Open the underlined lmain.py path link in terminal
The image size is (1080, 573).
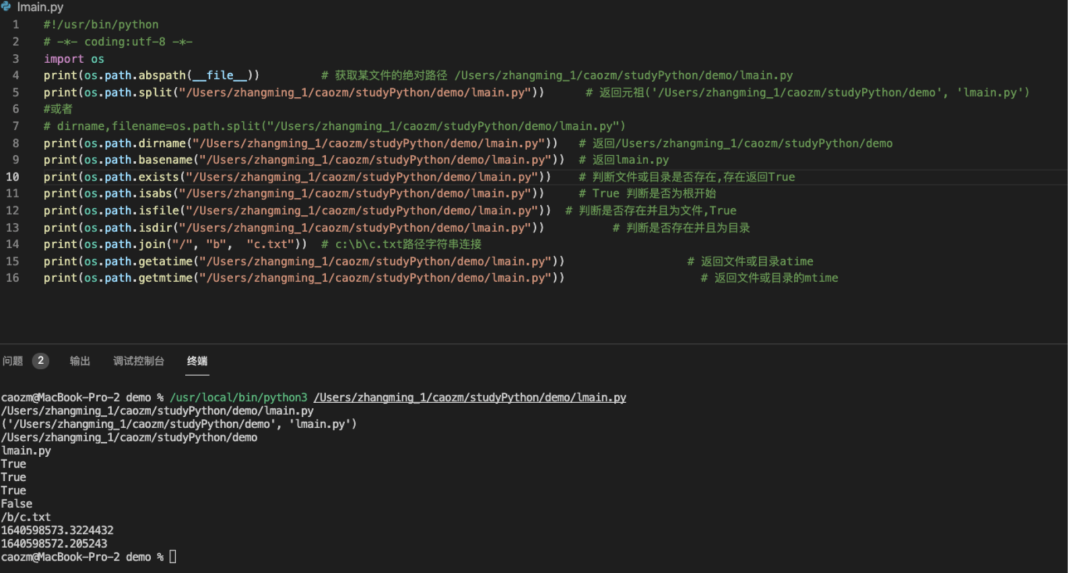(x=470, y=397)
